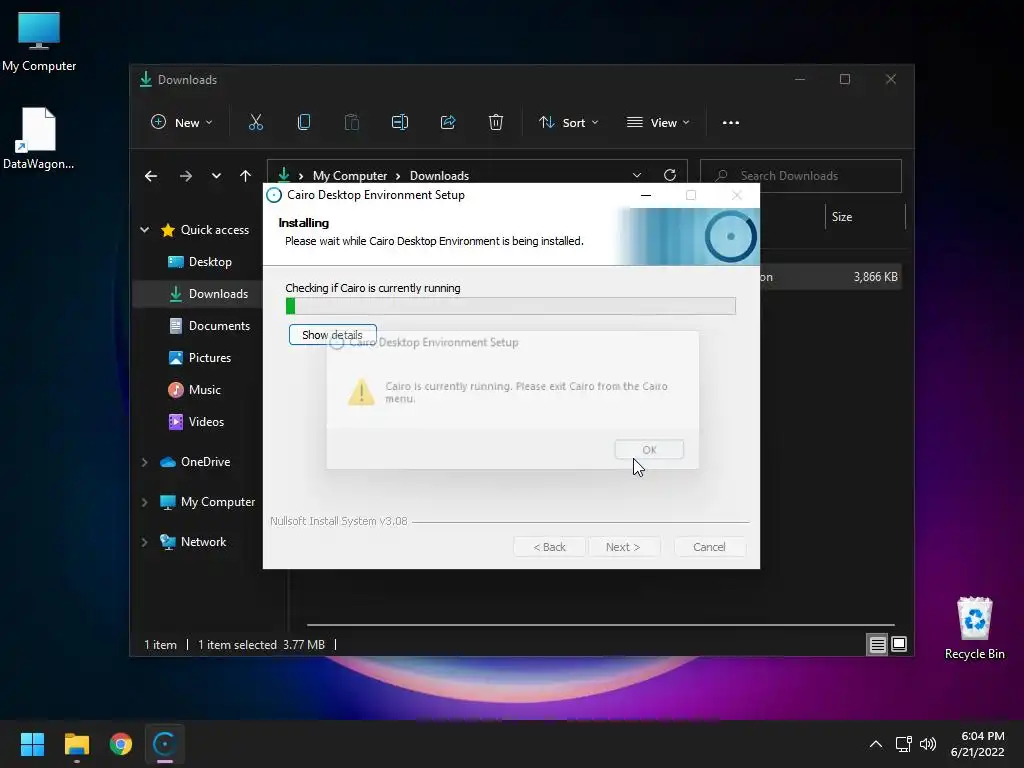Viewport: 1024px width, 768px height.
Task: Expand the address bar history dropdown
Action: pyautogui.click(x=637, y=175)
